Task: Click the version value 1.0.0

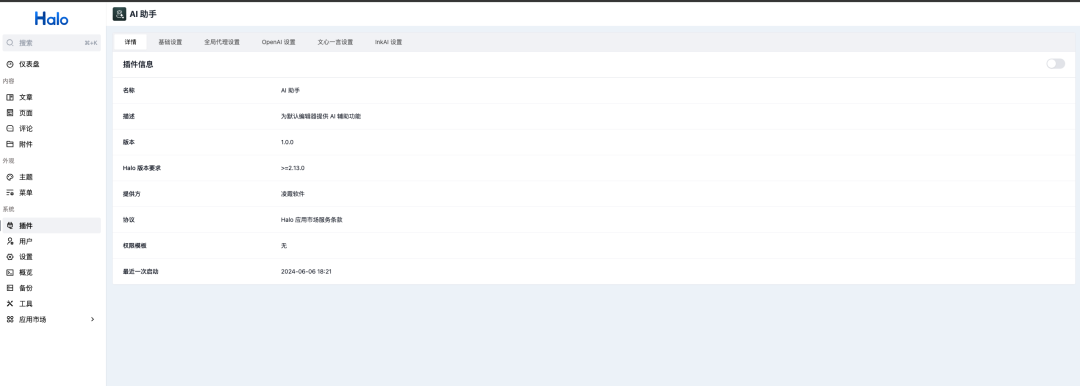Action: (x=287, y=142)
